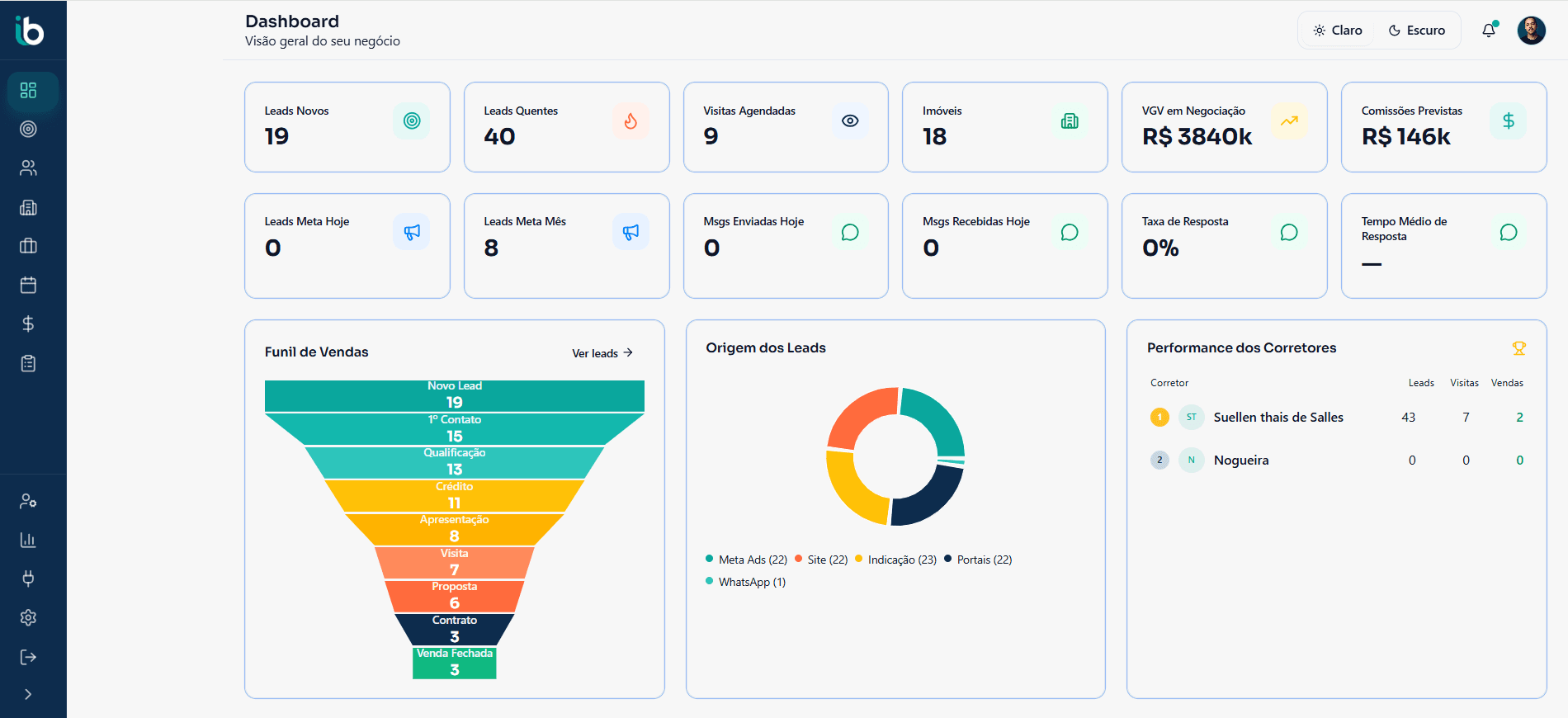This screenshot has height=718, width=1568.
Task: Click the Visitas column header
Action: (x=1464, y=383)
